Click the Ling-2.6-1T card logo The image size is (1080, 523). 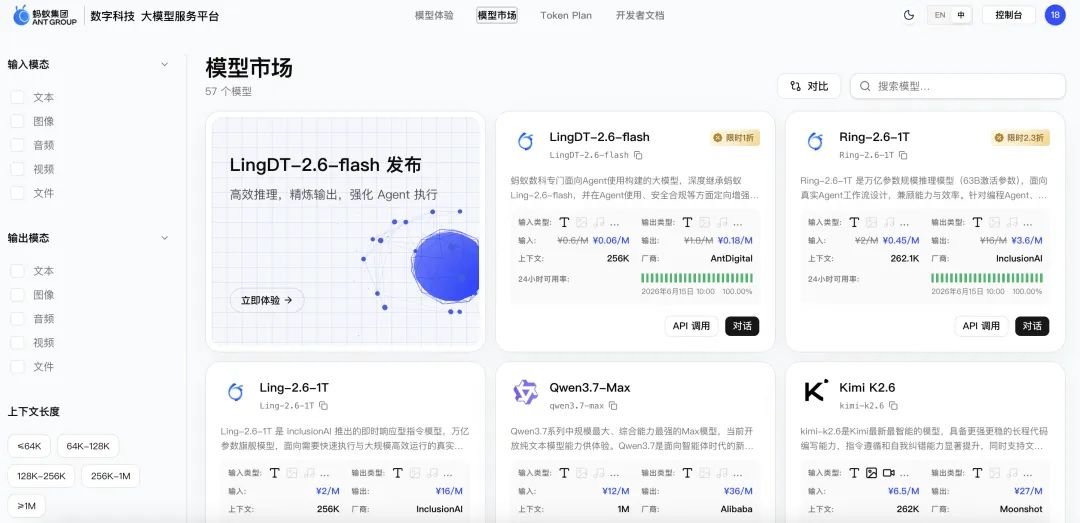coord(236,392)
